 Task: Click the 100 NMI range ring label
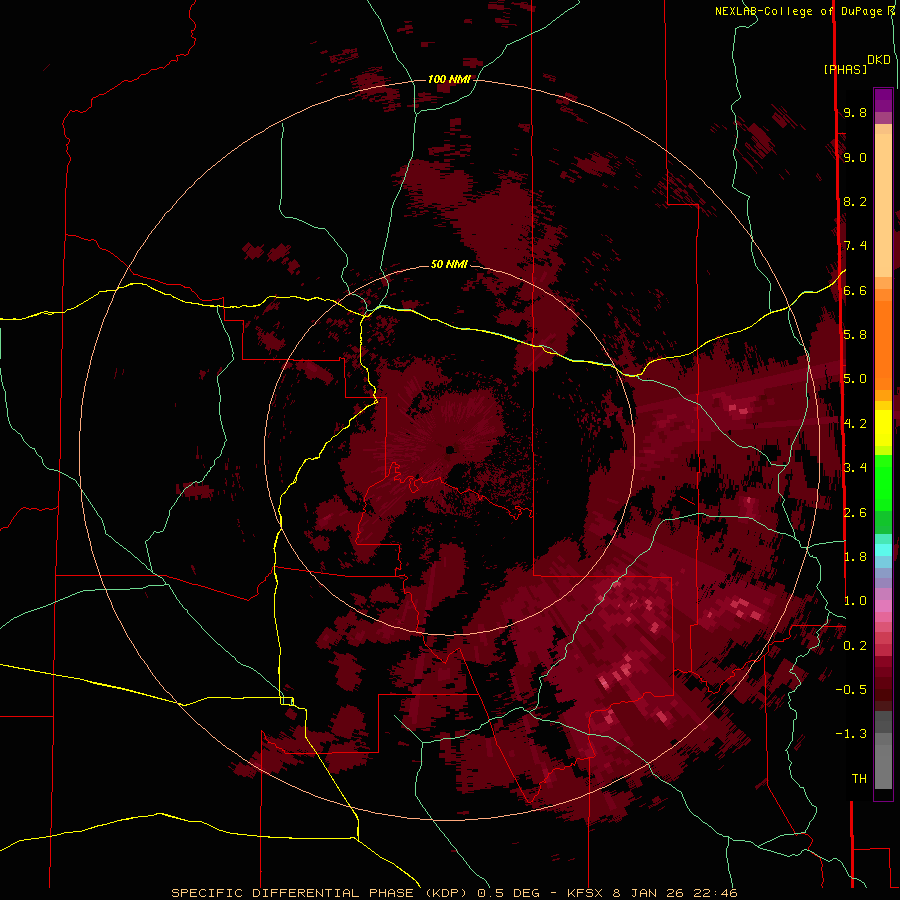point(449,79)
